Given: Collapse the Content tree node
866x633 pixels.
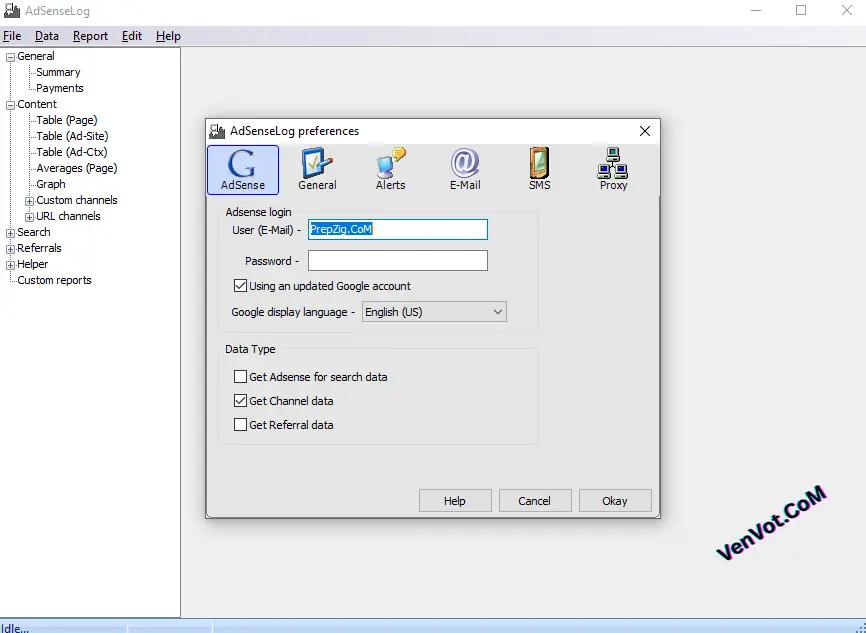Looking at the screenshot, I should click(x=10, y=105).
